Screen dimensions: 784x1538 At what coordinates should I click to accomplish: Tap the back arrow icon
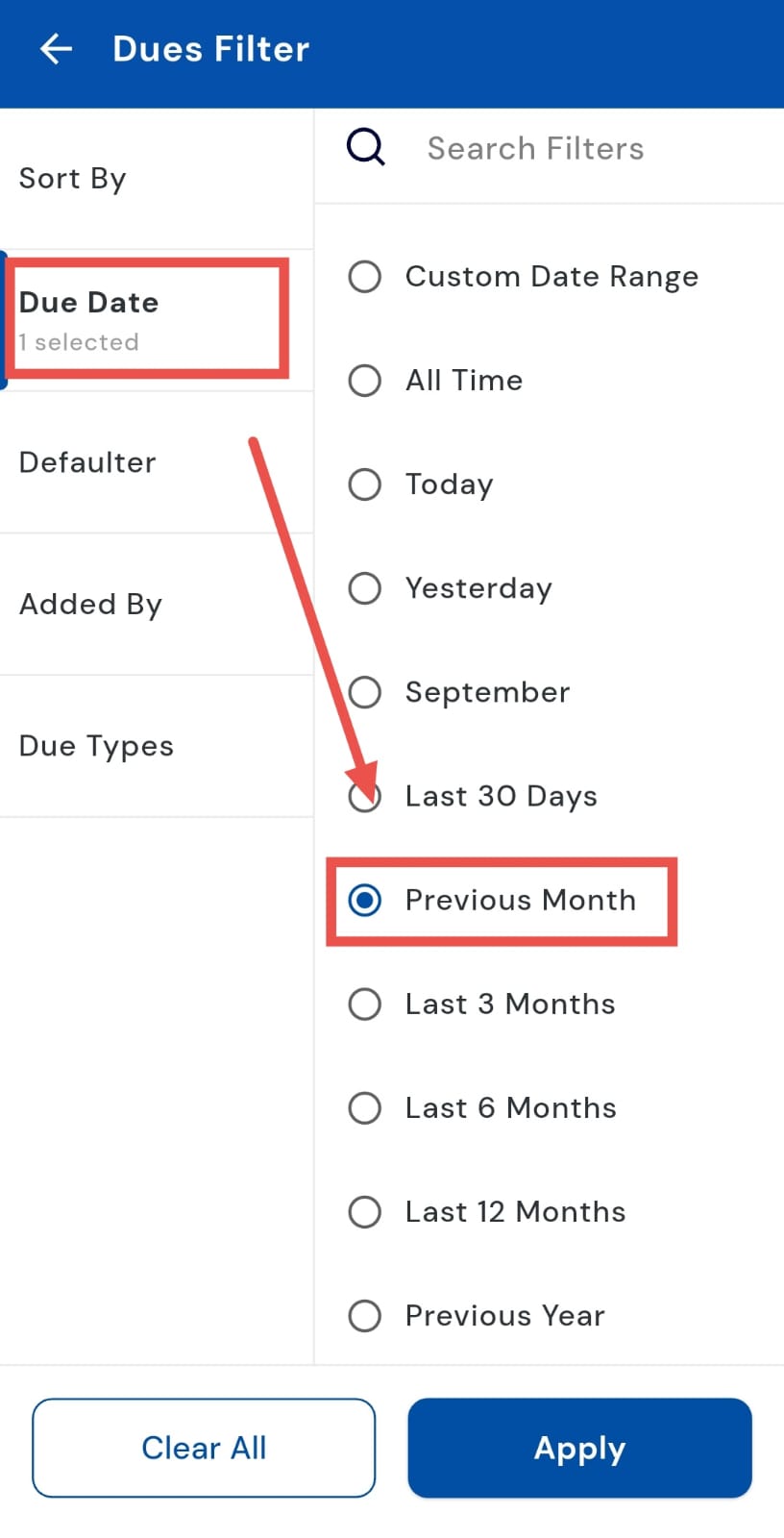pos(57,49)
